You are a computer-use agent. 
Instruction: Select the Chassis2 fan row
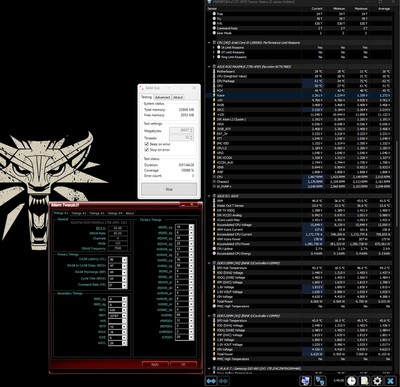[299, 182]
